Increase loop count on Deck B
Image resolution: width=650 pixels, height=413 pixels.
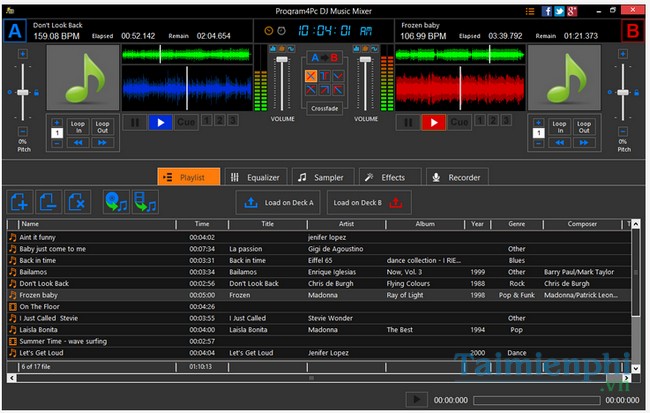(538, 123)
